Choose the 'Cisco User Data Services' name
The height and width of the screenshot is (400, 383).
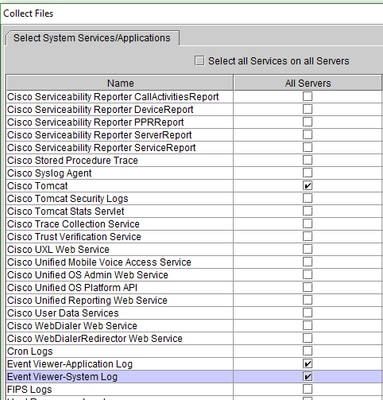(x=63, y=313)
